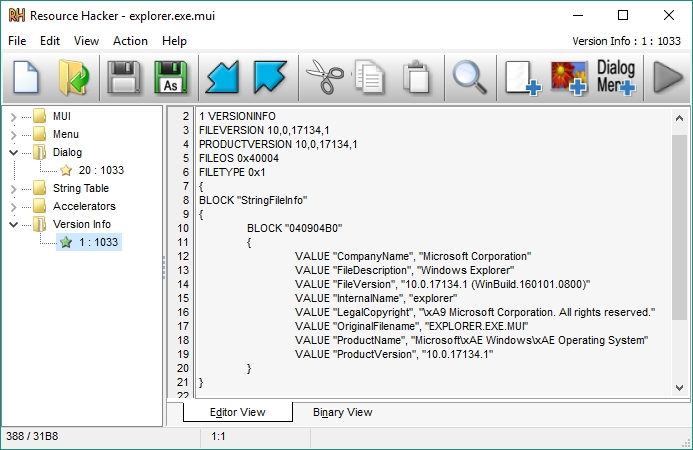Click the BLOCK "040904B0" line
Image resolution: width=693 pixels, height=450 pixels.
point(294,228)
